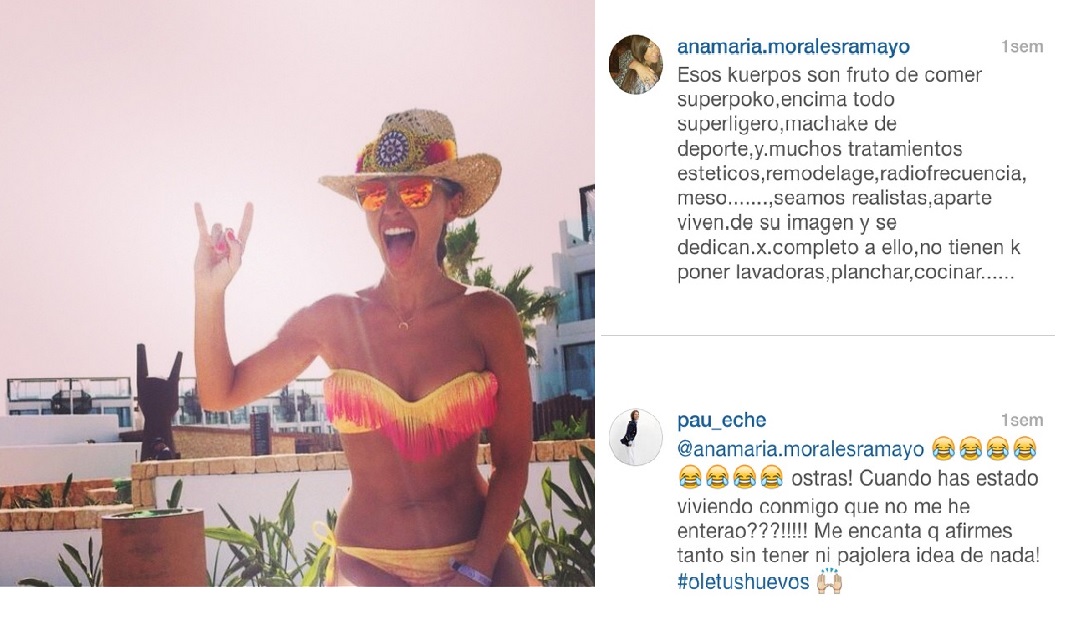Open the beach photo of the woman
1074x623 pixels.
point(297,293)
